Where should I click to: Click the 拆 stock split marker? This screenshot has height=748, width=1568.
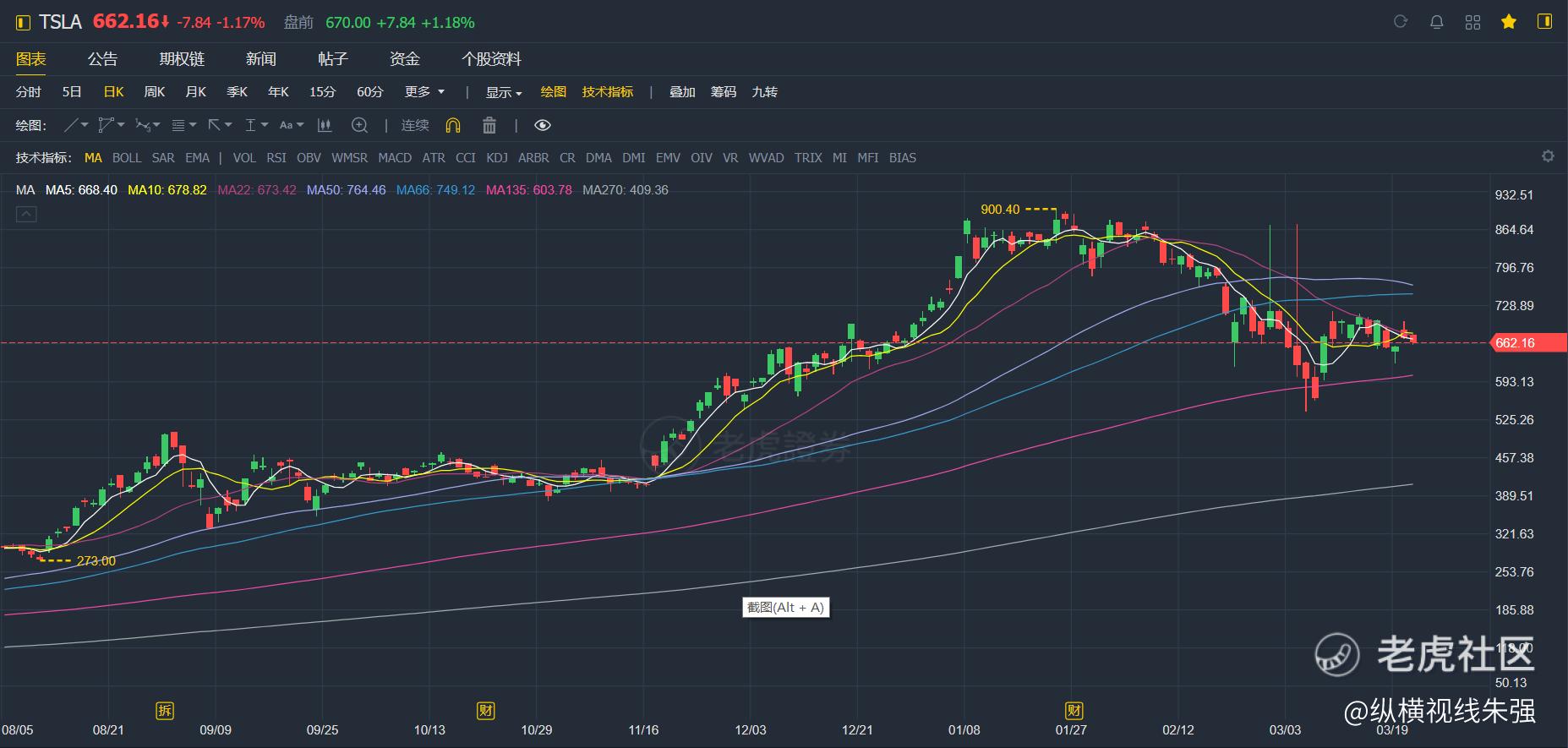point(165,710)
